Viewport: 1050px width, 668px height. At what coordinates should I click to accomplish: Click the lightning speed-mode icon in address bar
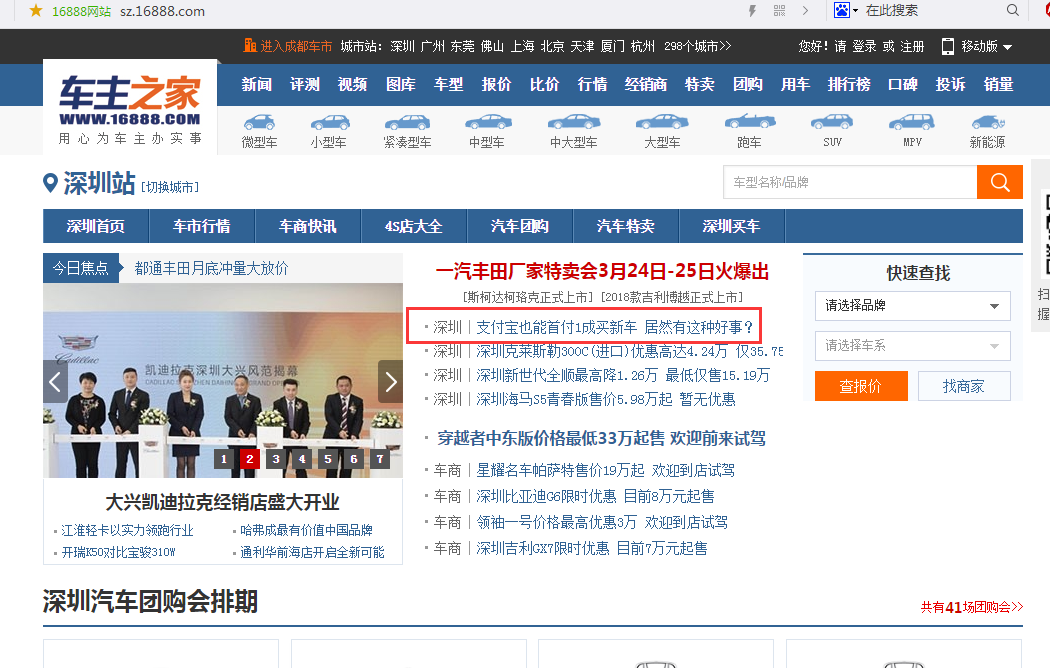(752, 11)
